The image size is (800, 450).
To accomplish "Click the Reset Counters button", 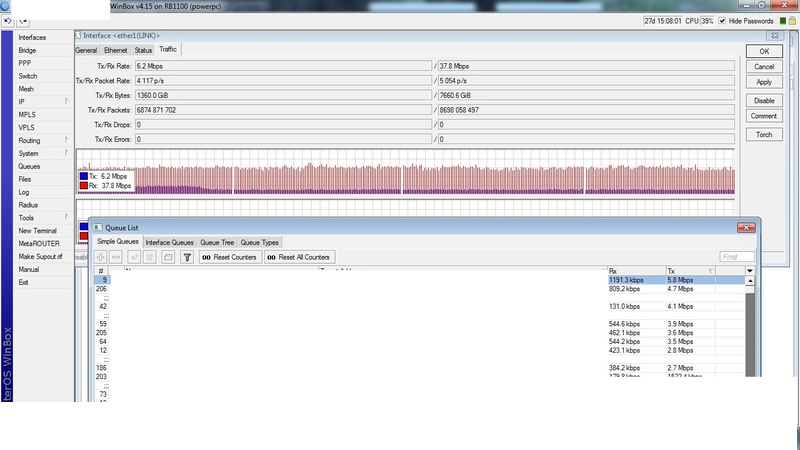I will tap(230, 257).
